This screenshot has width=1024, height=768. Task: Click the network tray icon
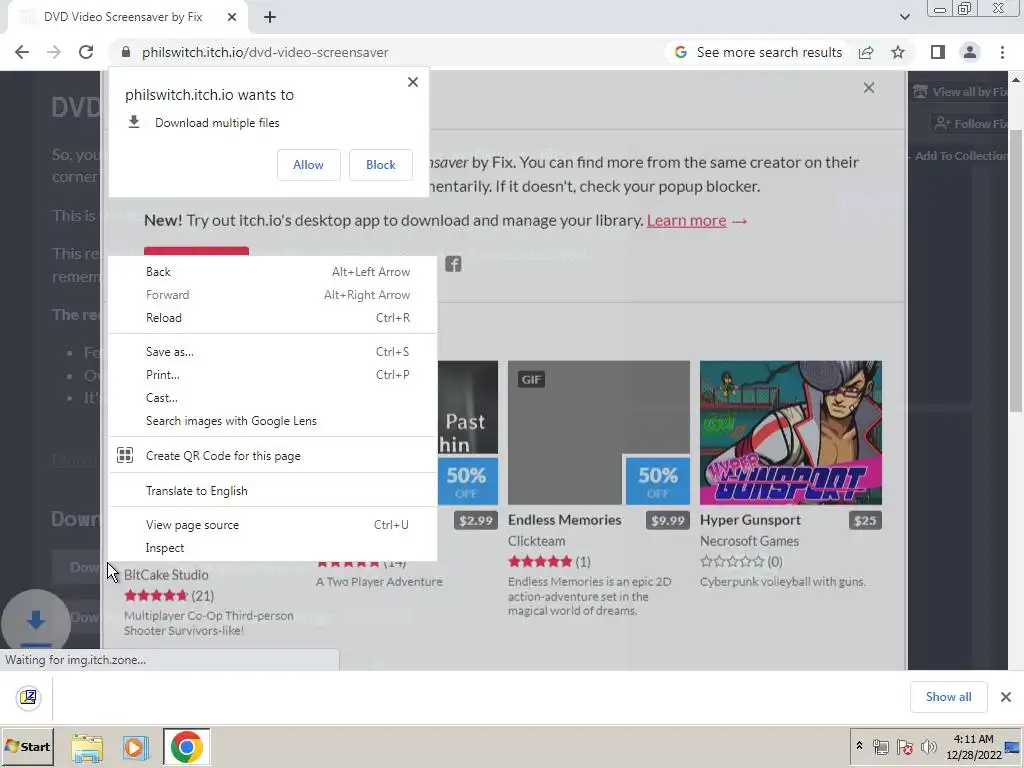881,747
